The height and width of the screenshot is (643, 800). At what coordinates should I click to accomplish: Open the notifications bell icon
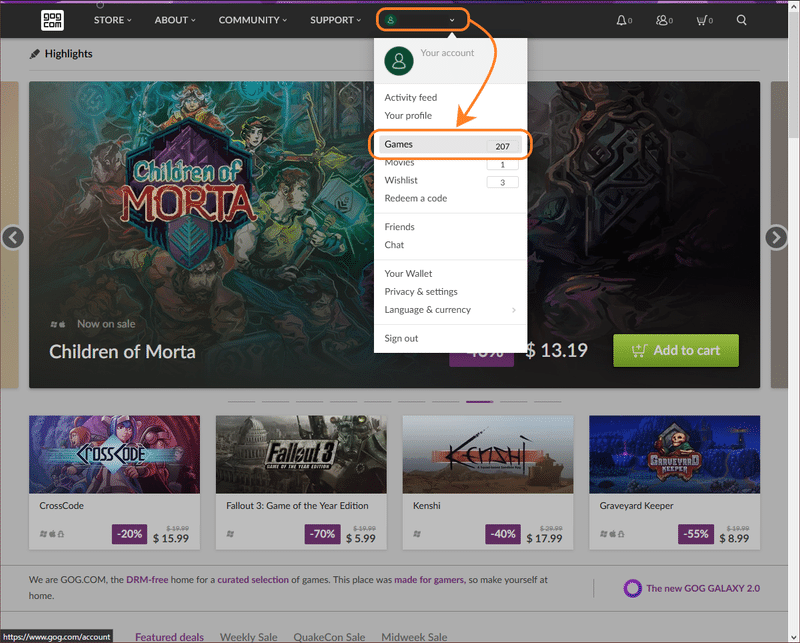coord(621,20)
